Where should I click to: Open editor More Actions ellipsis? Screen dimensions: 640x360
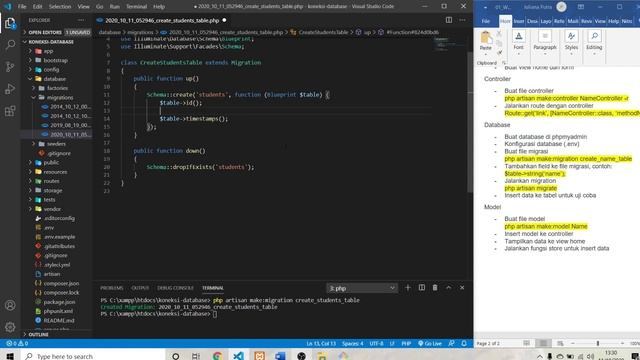[462, 20]
